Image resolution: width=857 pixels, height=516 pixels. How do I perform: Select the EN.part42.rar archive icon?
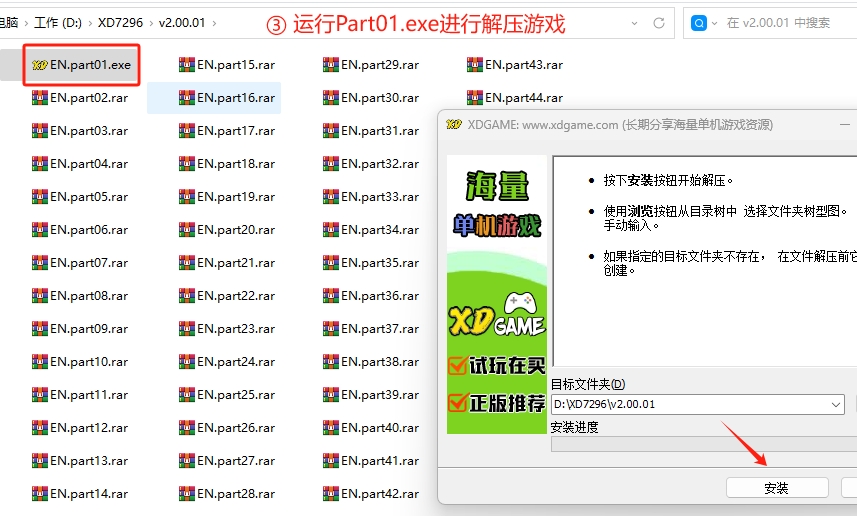331,494
